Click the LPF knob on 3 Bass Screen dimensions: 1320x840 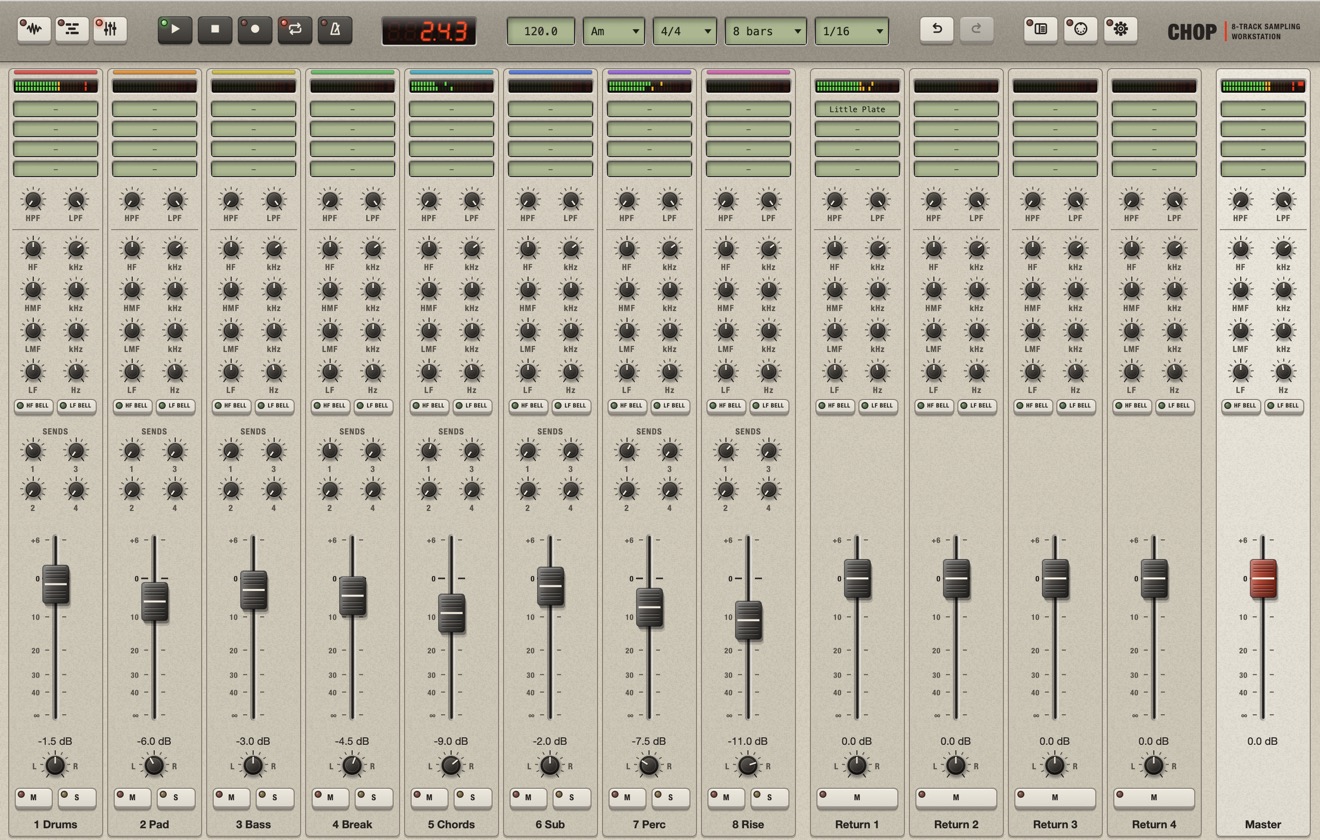point(274,201)
